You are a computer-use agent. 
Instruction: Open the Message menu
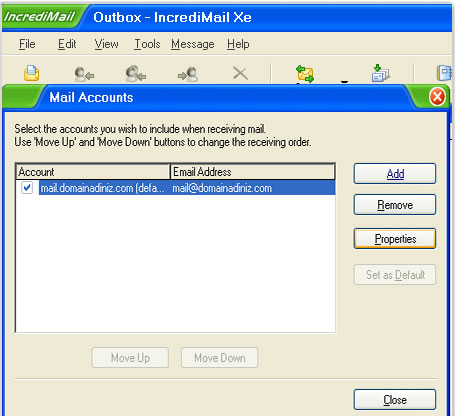[193, 44]
